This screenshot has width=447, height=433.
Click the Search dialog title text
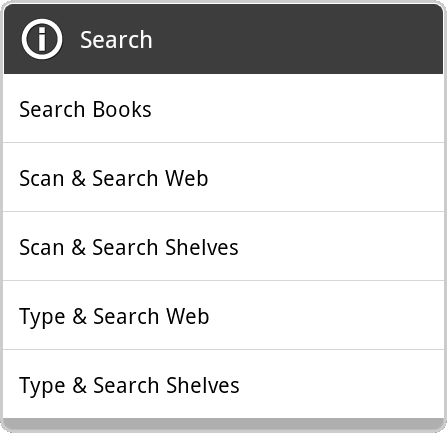(x=116, y=40)
